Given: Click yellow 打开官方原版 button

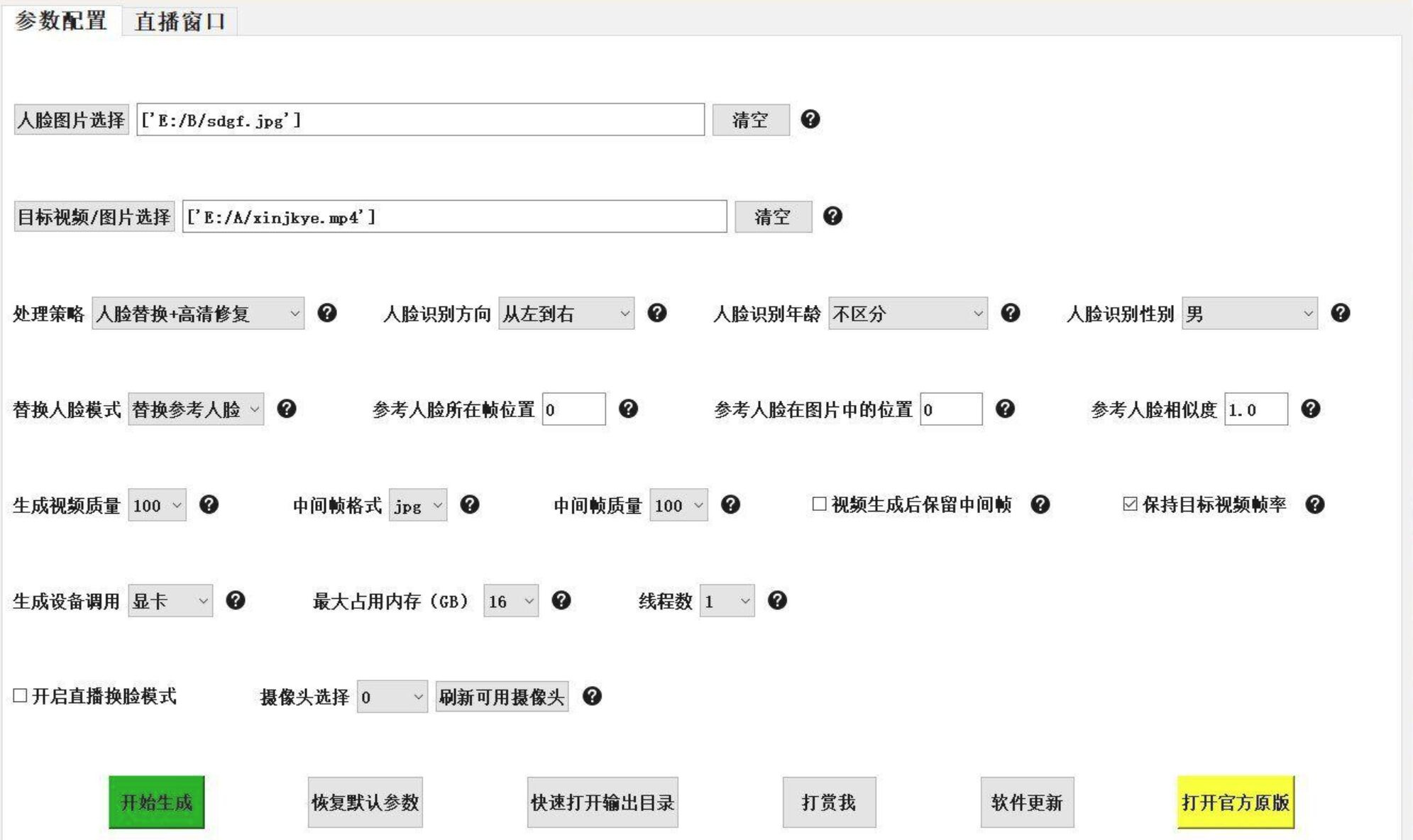Looking at the screenshot, I should [x=1235, y=802].
